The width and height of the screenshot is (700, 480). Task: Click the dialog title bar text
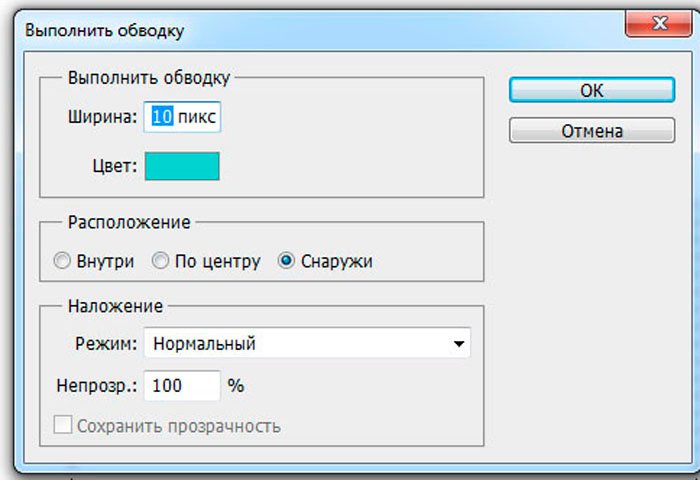[x=105, y=31]
